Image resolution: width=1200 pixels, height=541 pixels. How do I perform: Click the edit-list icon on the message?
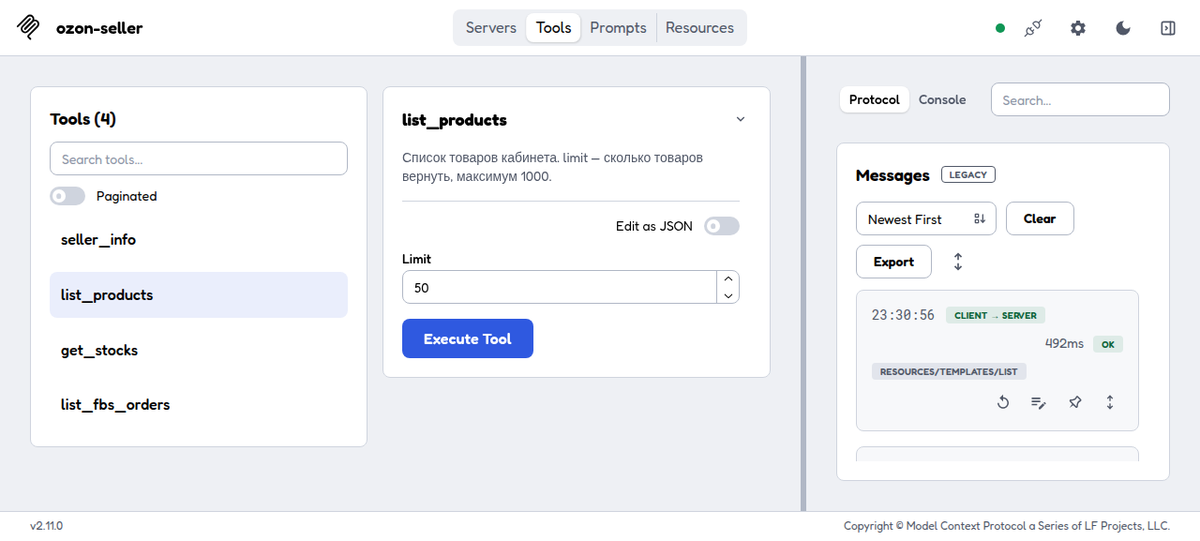coord(1039,402)
